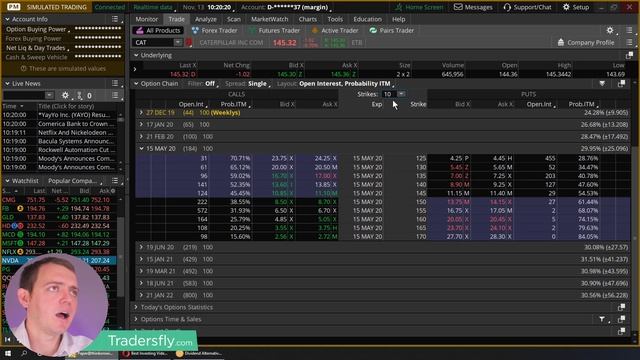Open the Live News settings gear
640x360 pixels.
tap(65, 96)
